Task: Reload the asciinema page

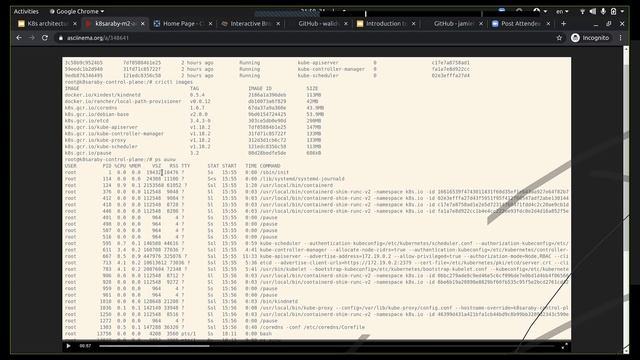Action: (x=45, y=38)
